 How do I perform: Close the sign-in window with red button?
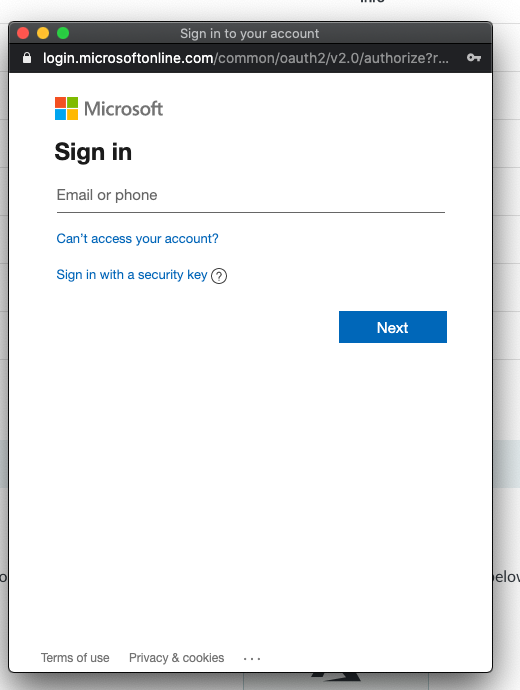point(23,33)
